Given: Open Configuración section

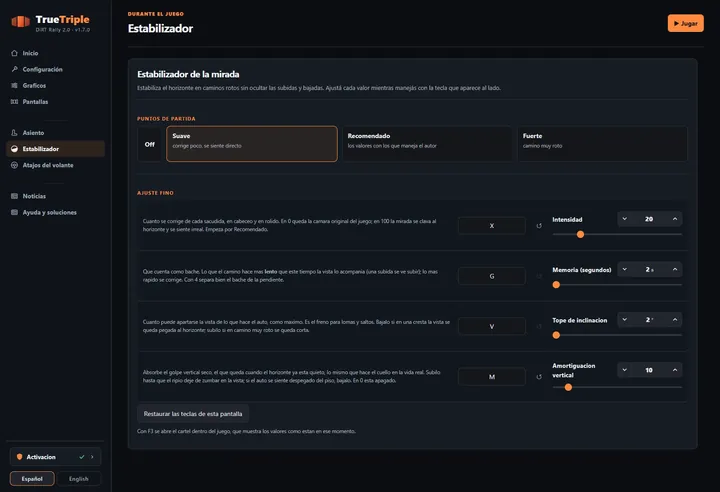Looking at the screenshot, I should click(x=55, y=69).
